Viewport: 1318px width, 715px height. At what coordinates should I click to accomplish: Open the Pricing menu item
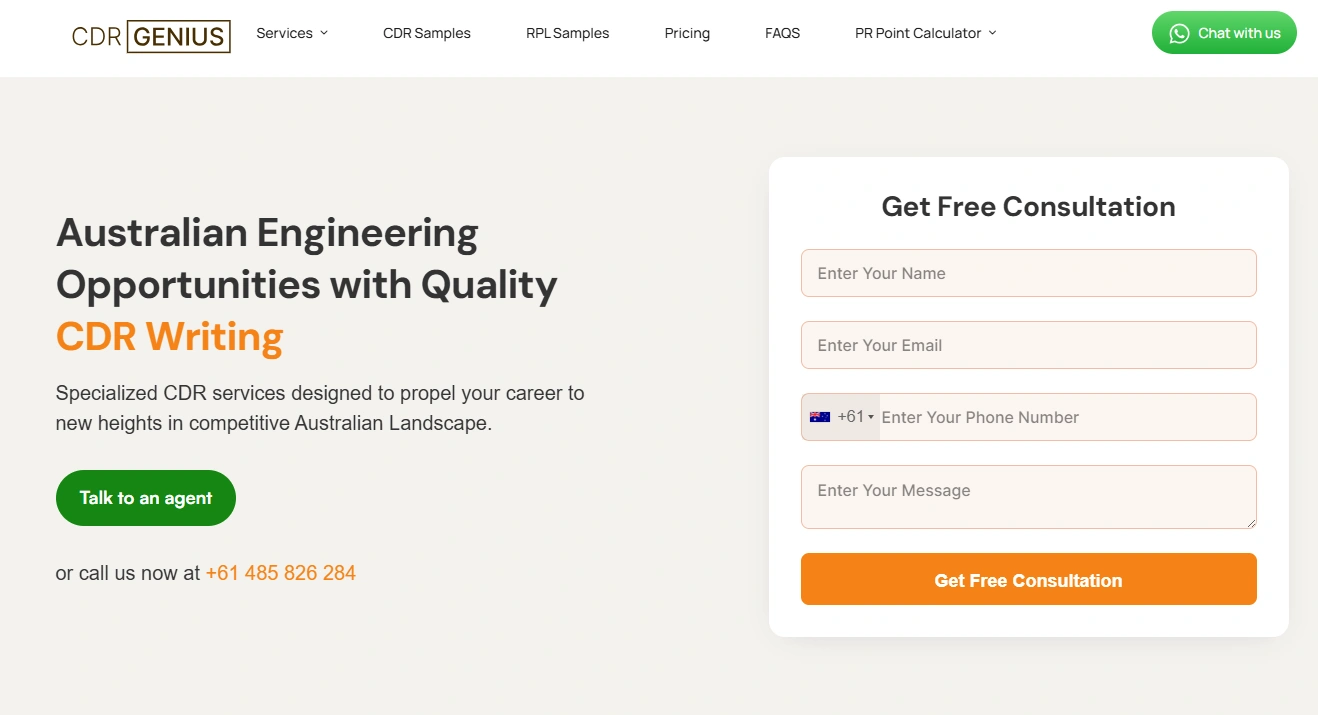[x=687, y=33]
